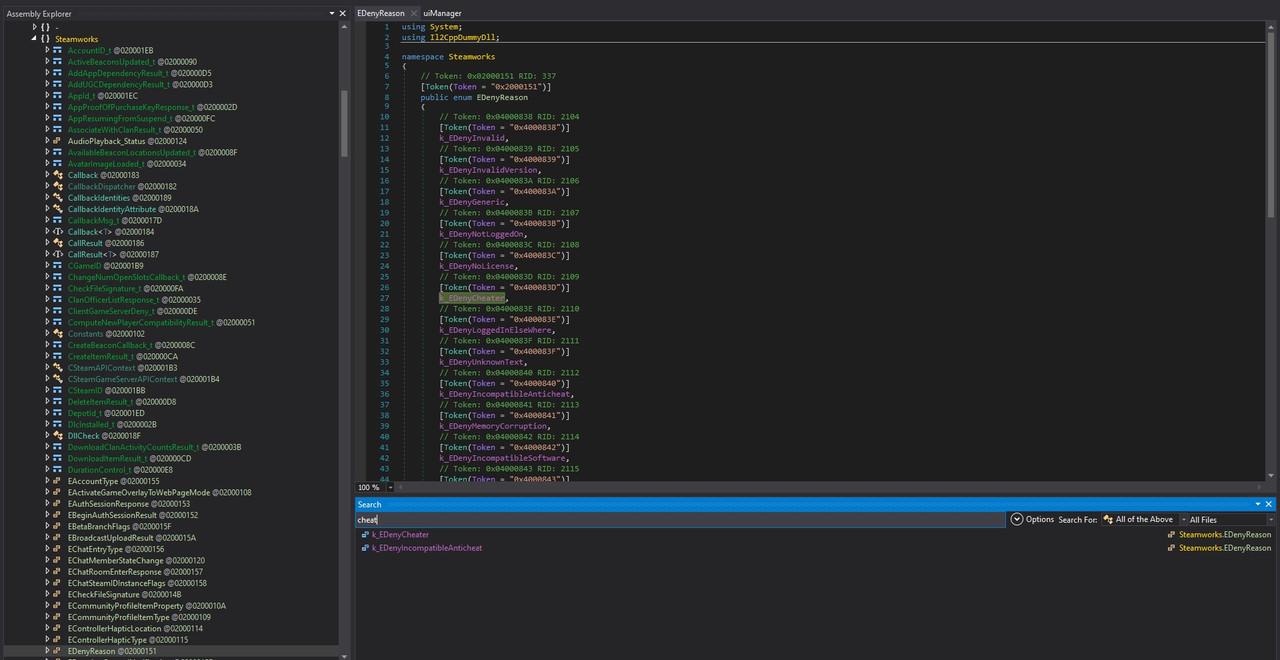Expand the CSteamGameServerAPIContext tree node
1280x660 pixels.
[47, 379]
